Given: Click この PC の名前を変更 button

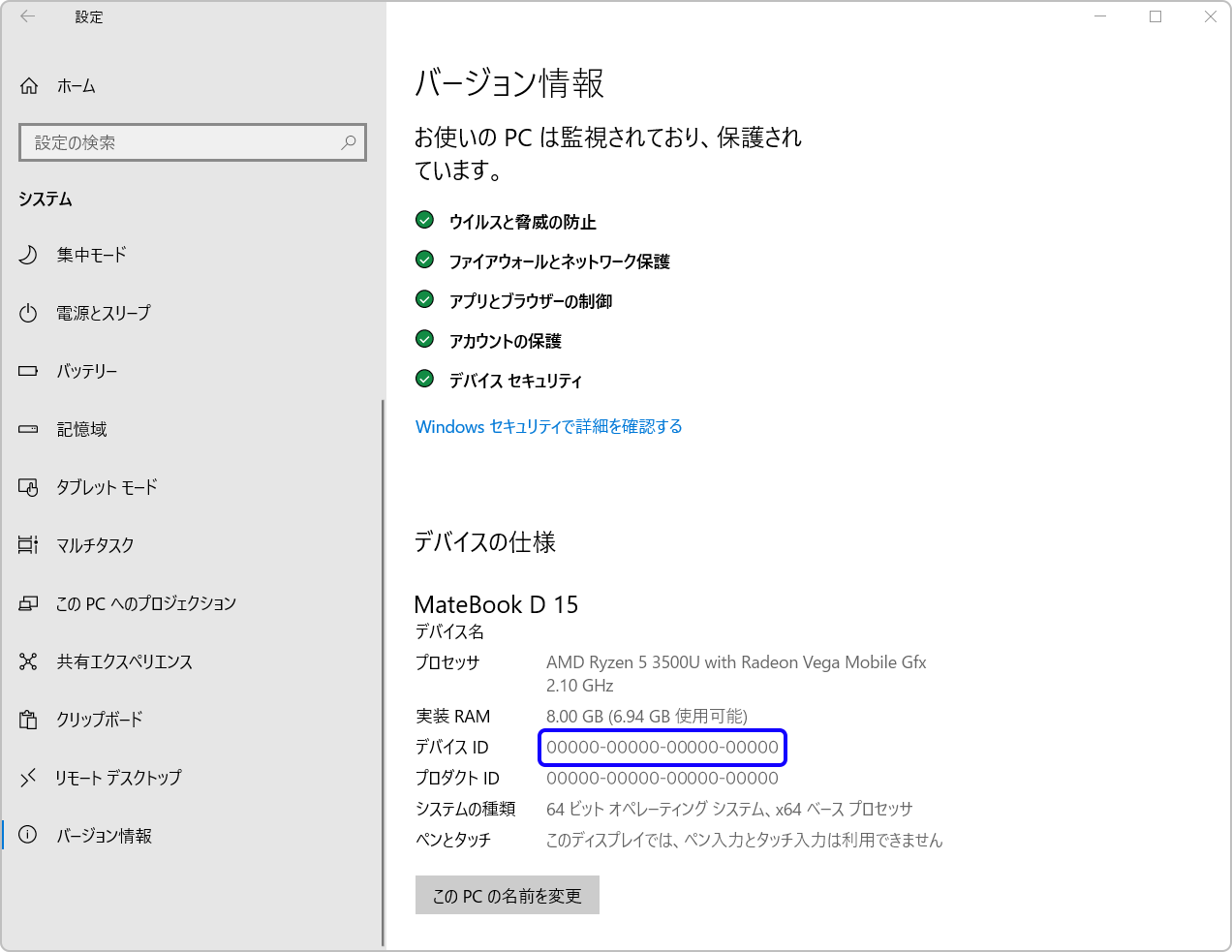Looking at the screenshot, I should click(x=507, y=896).
